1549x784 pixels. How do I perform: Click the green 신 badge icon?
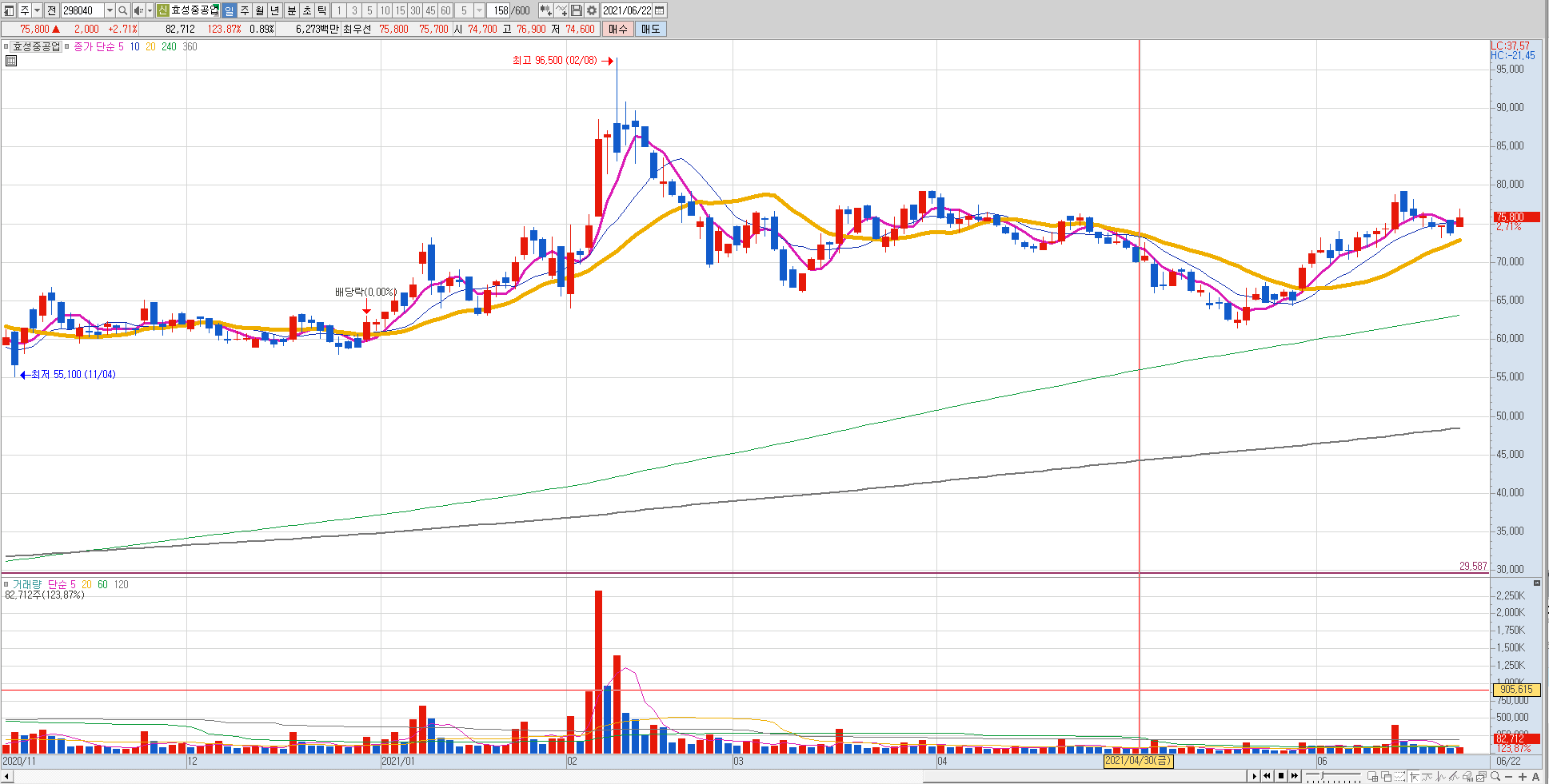162,10
